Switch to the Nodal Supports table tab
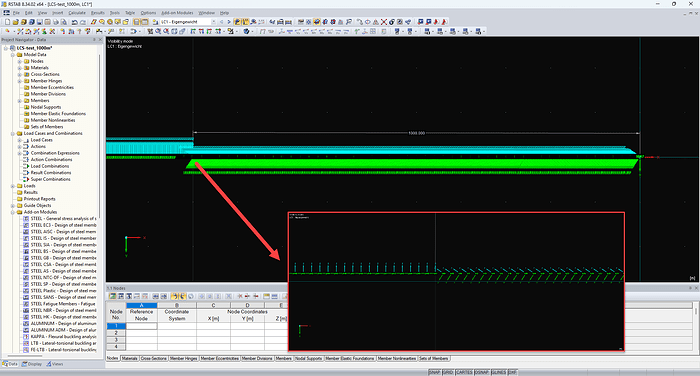 308,359
